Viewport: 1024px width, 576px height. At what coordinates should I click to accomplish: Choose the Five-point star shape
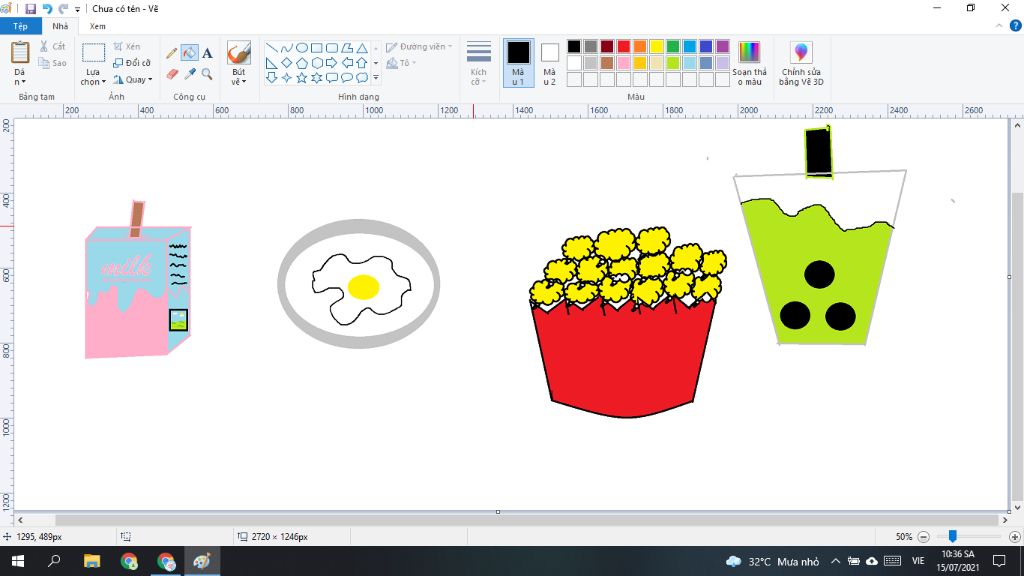coord(302,78)
